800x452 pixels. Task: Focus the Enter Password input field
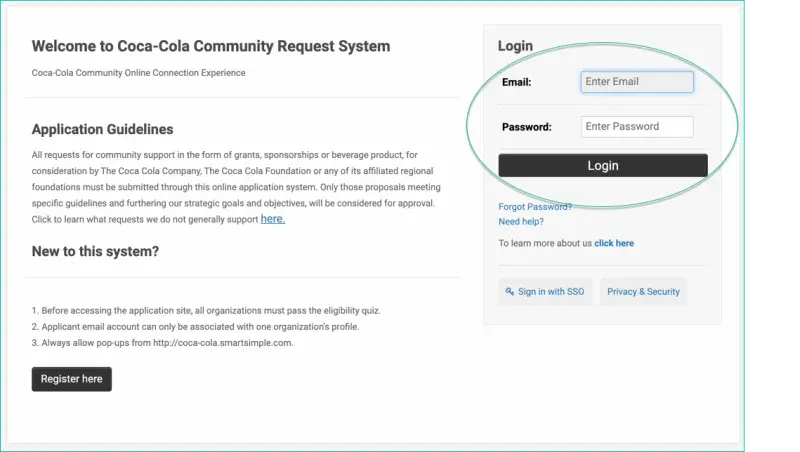pyautogui.click(x=637, y=127)
